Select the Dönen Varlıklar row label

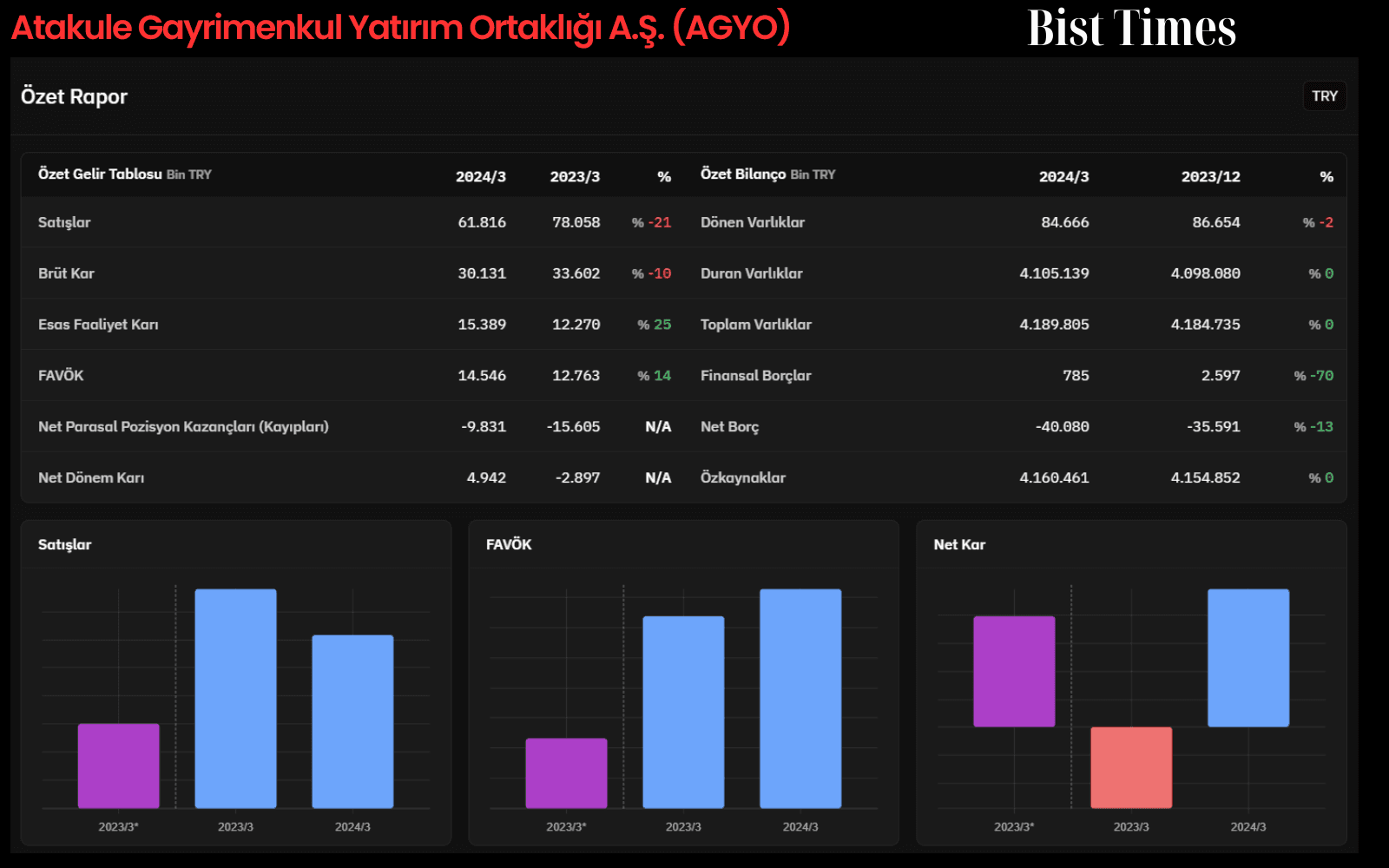point(753,222)
